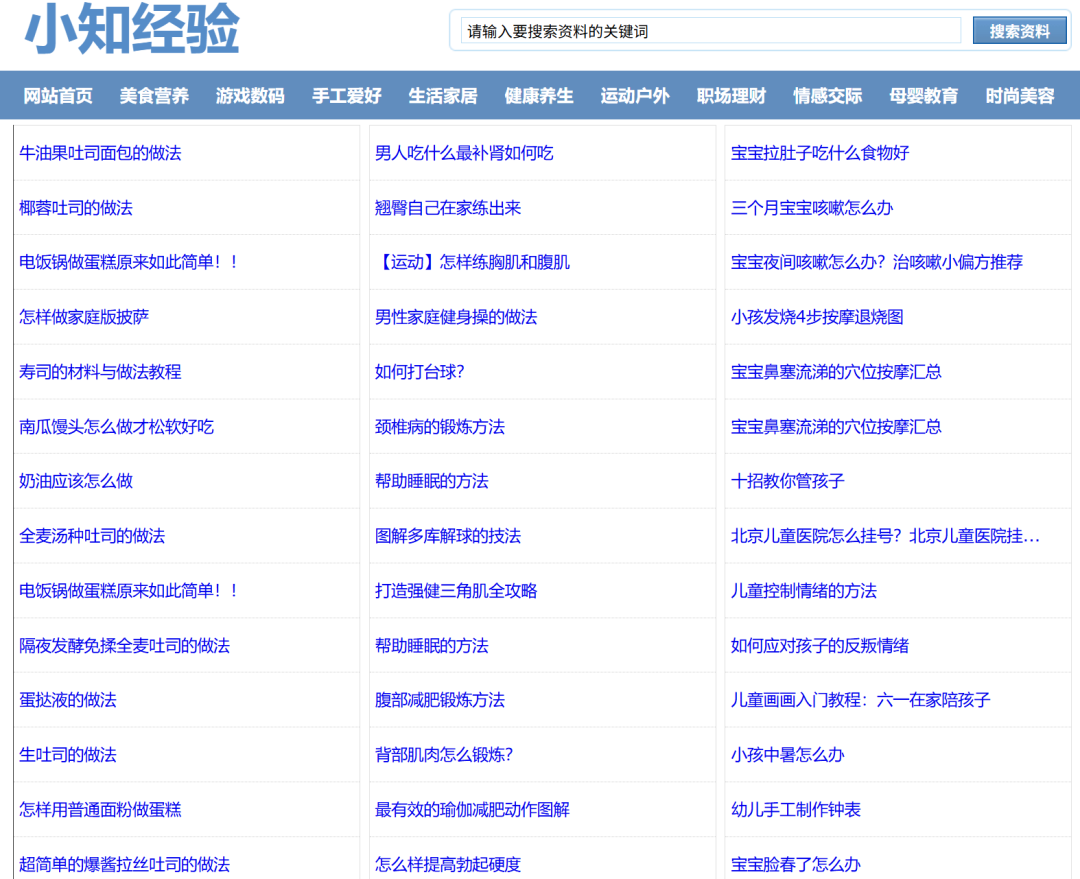Navigate to the 运动户外 category

pyautogui.click(x=635, y=96)
